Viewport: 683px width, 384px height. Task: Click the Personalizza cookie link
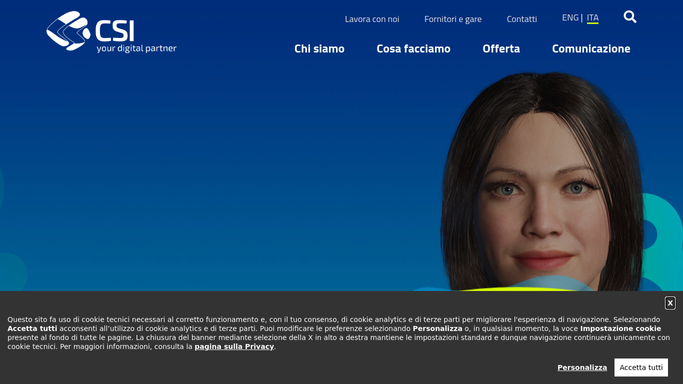click(x=582, y=367)
